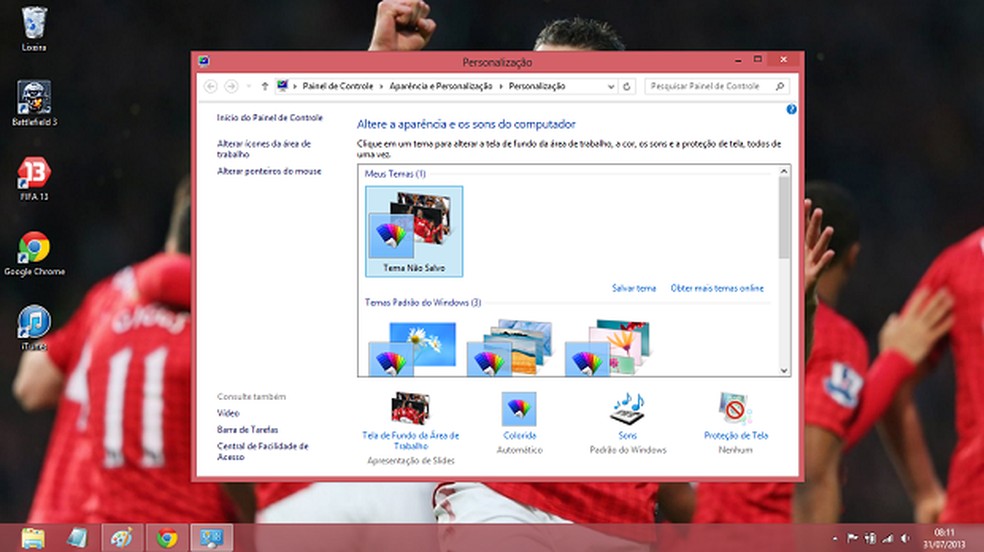
Task: Click the theme list scrollbar thumb
Action: point(784,218)
